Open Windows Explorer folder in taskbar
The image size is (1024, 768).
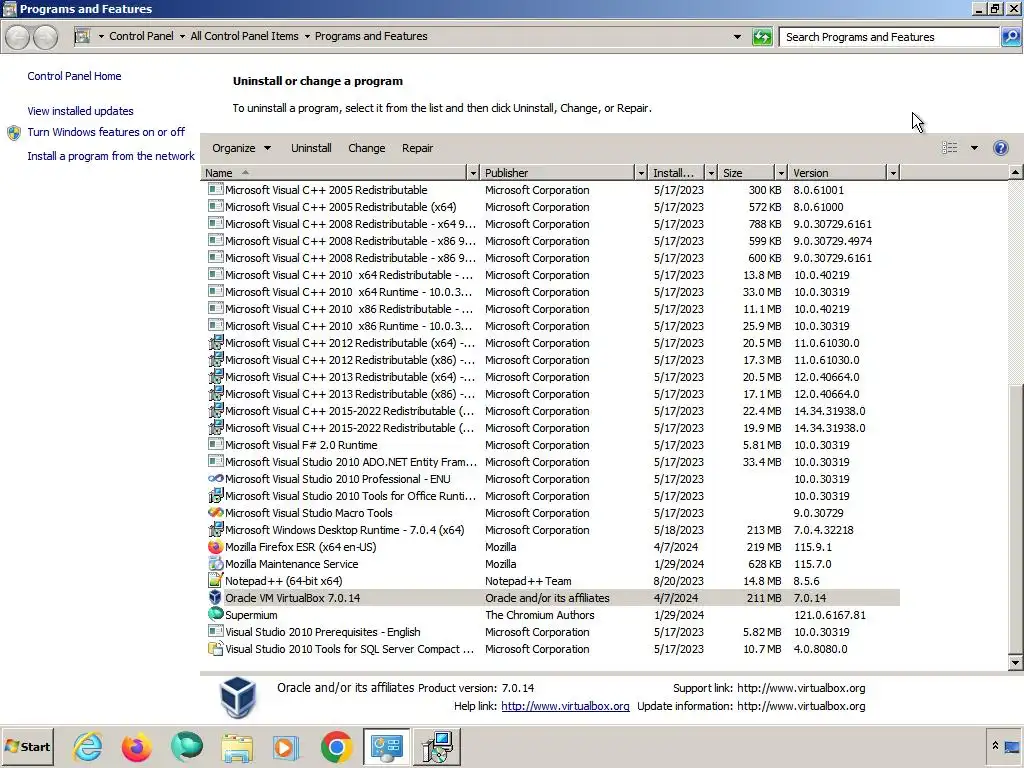236,747
